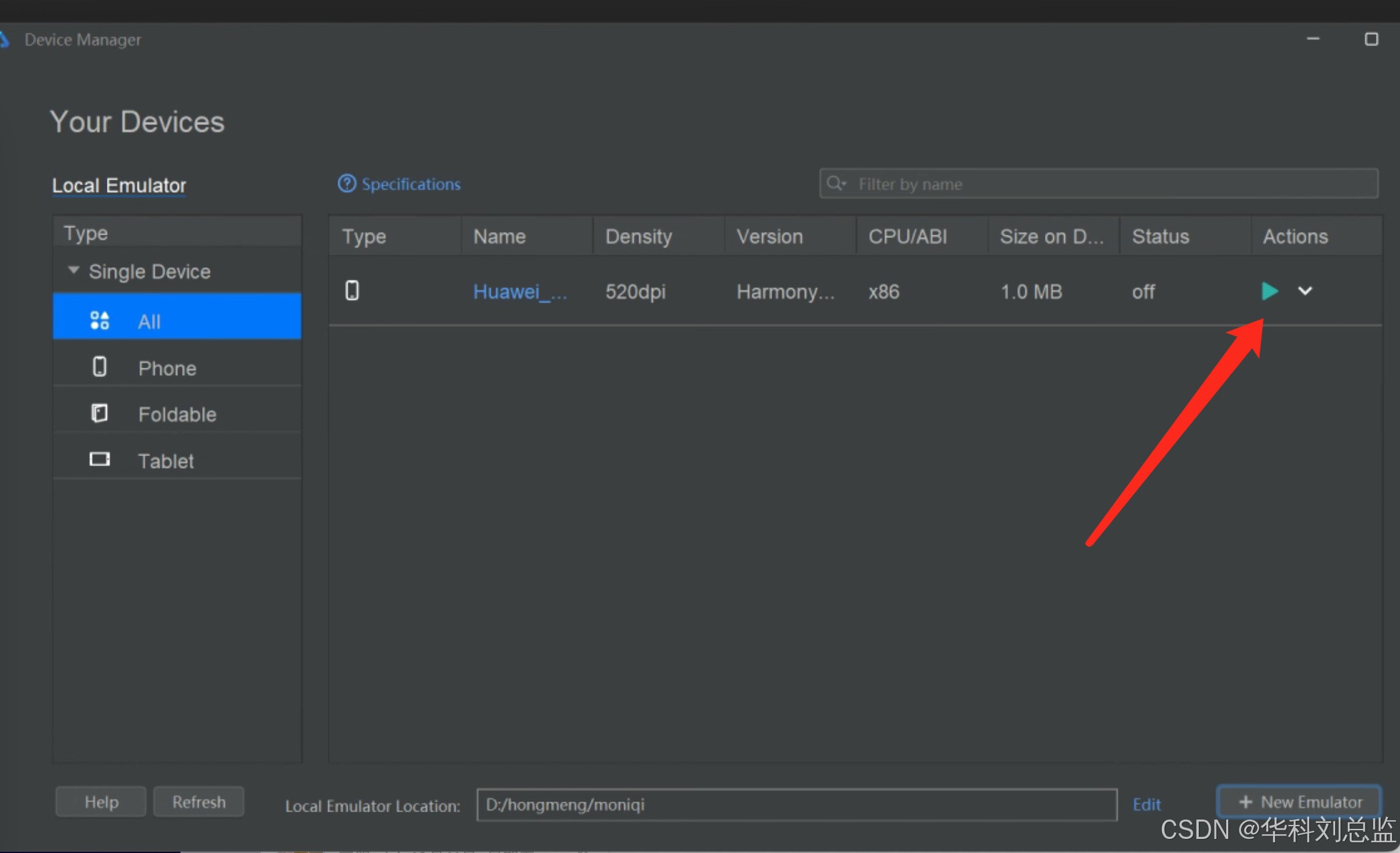
Task: Click the Local Emulator Location path field
Action: coord(796,804)
